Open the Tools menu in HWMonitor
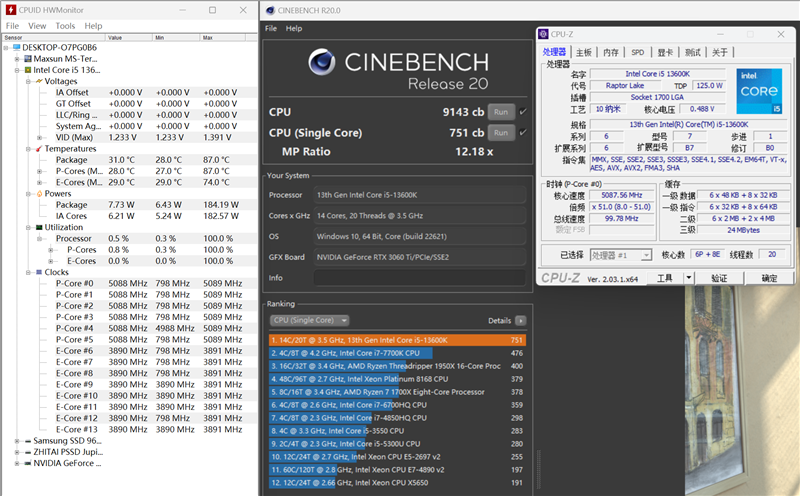This screenshot has width=800, height=496. pos(65,26)
